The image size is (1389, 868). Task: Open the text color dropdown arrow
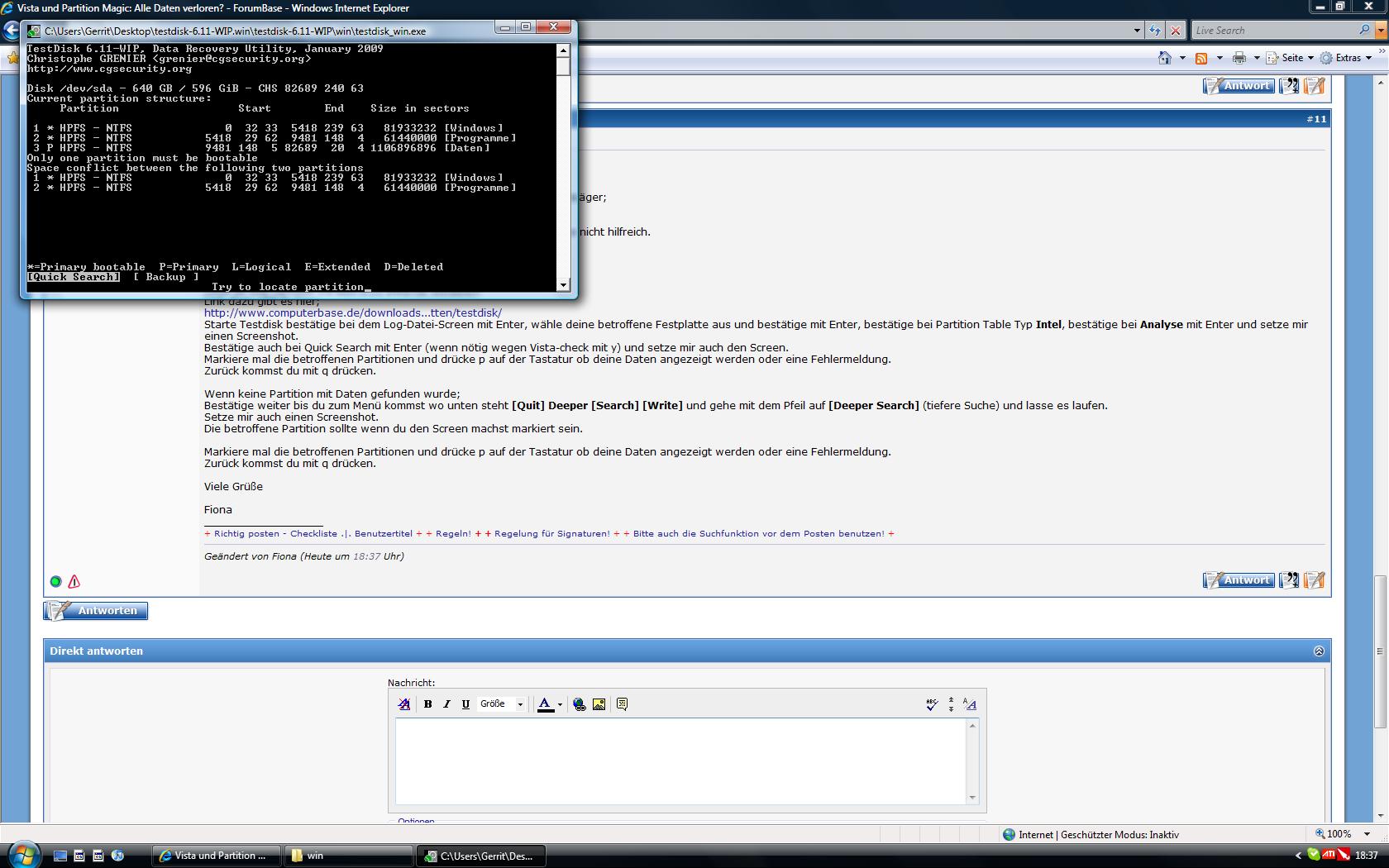coord(560,705)
